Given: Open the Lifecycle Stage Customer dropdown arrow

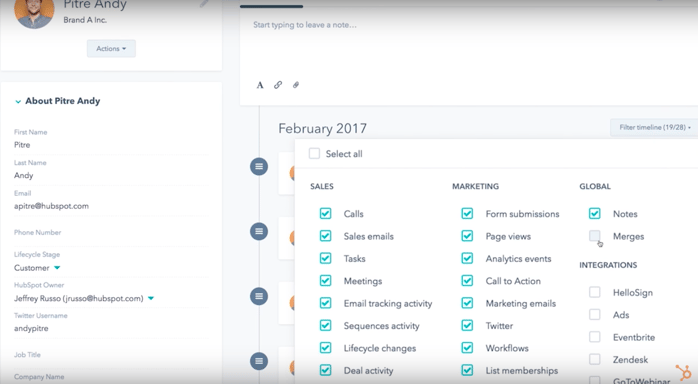Looking at the screenshot, I should (57, 268).
